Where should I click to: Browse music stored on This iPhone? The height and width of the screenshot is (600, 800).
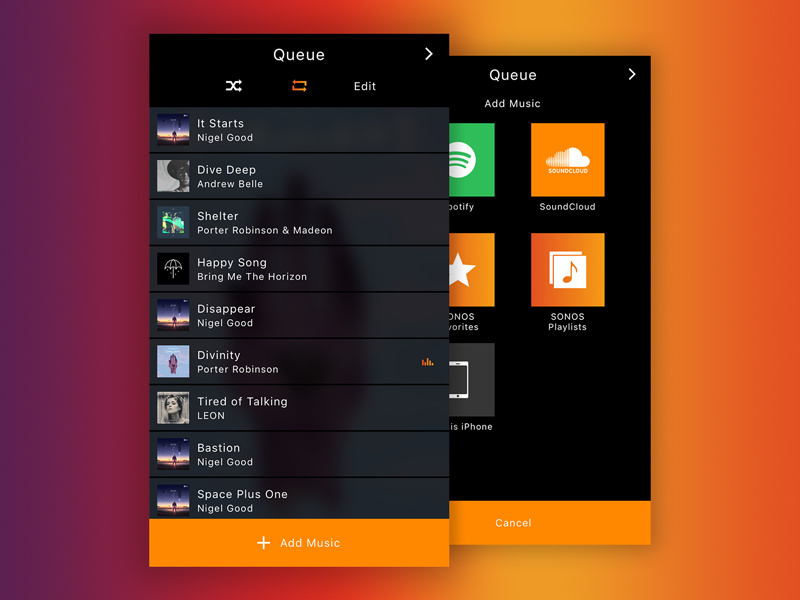[470, 380]
